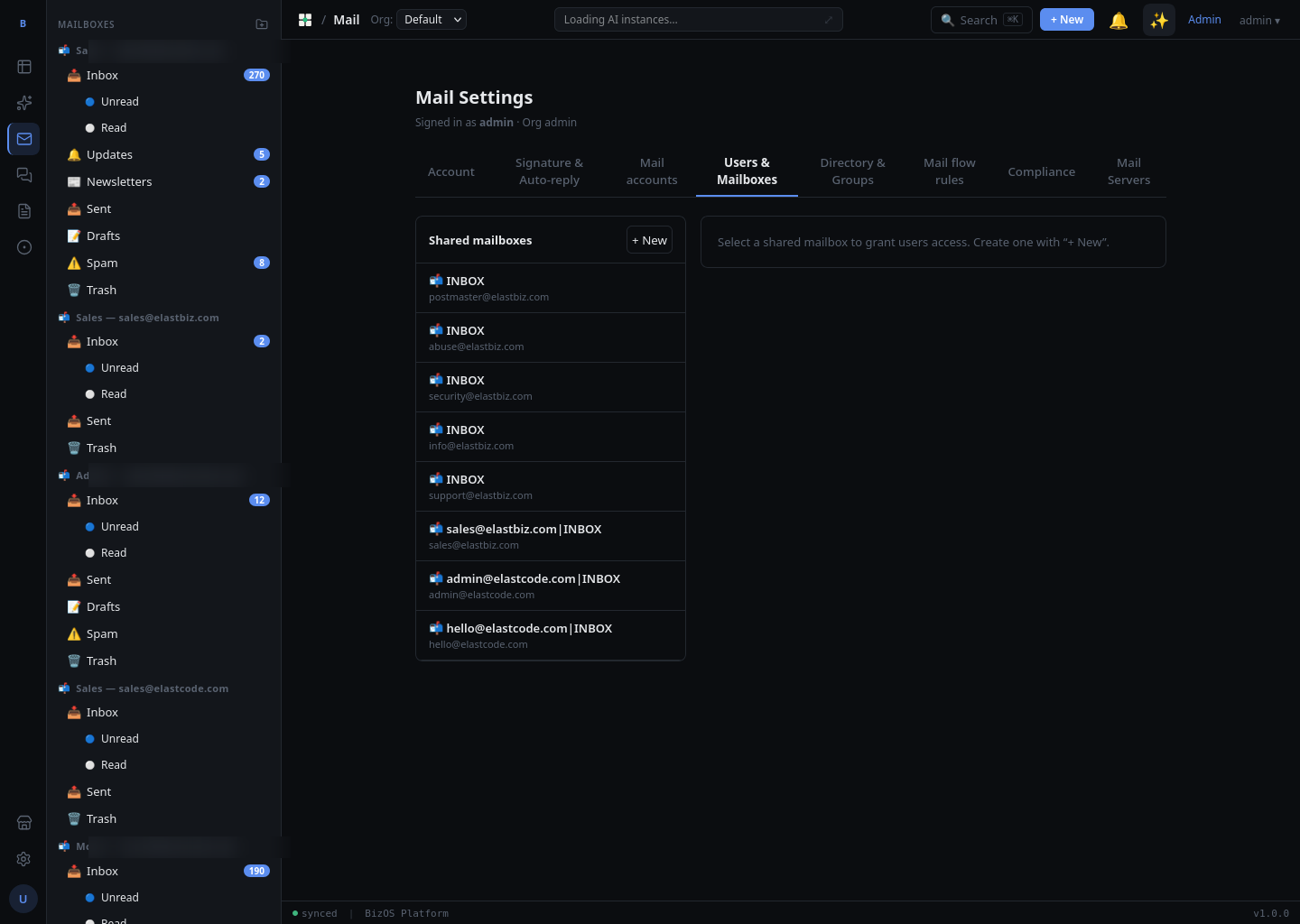Select hello@elastcode.com|INBOX shared mailbox
Screen dimensions: 1300x924
pos(551,635)
